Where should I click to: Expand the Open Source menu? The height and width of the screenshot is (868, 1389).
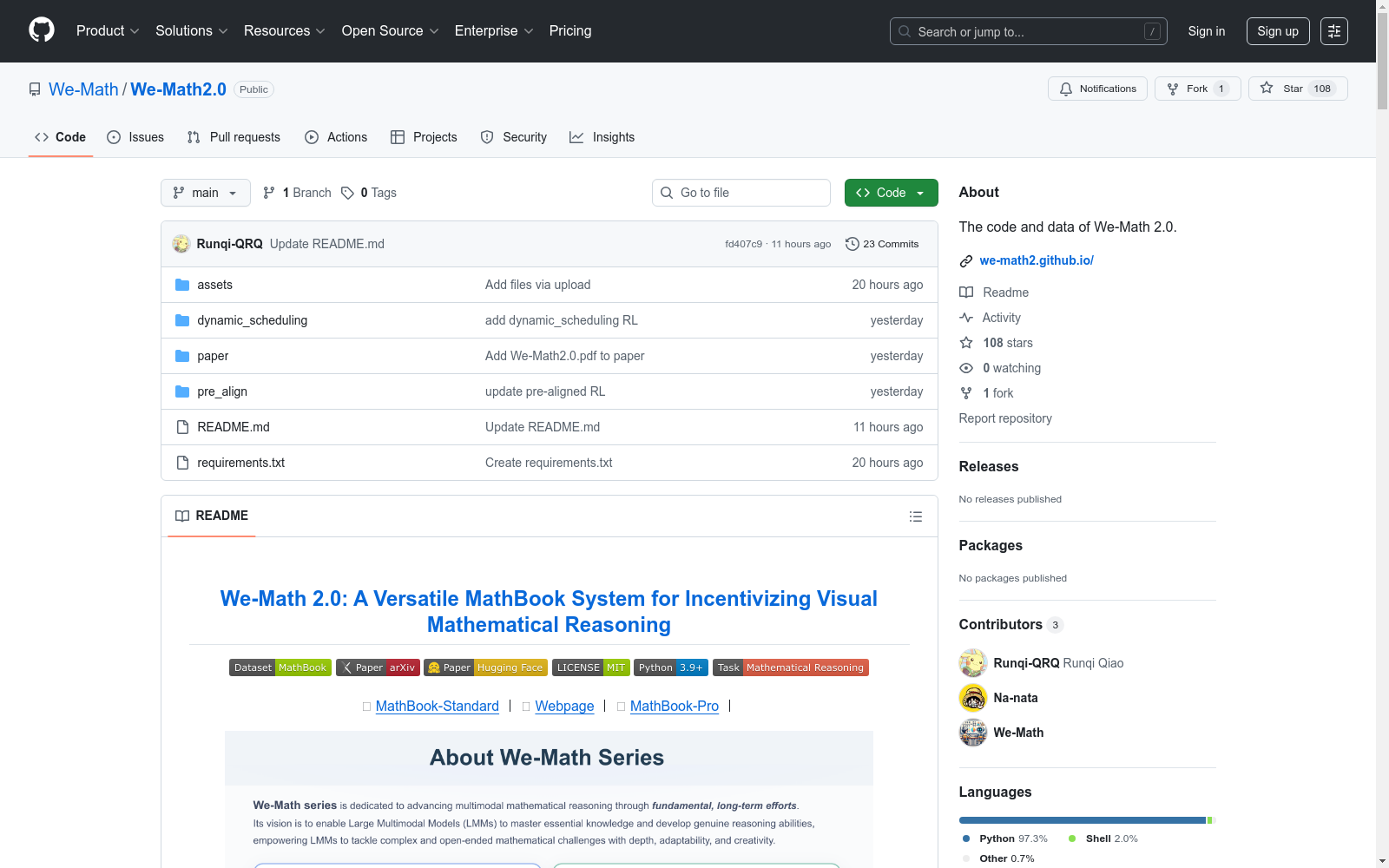pyautogui.click(x=391, y=31)
